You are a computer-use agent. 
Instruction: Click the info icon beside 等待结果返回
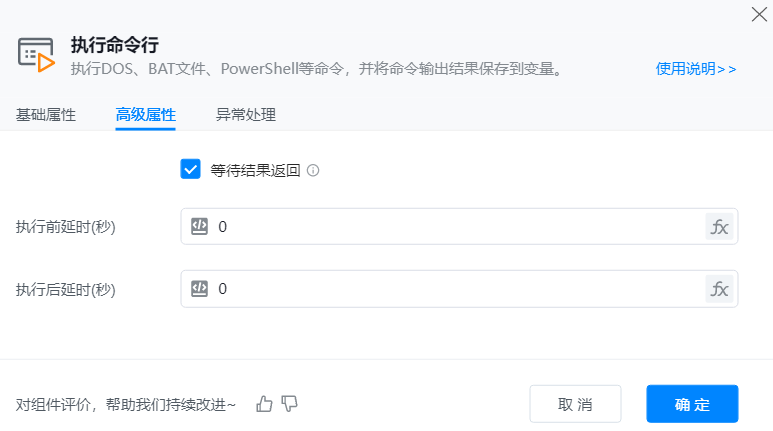tap(313, 171)
